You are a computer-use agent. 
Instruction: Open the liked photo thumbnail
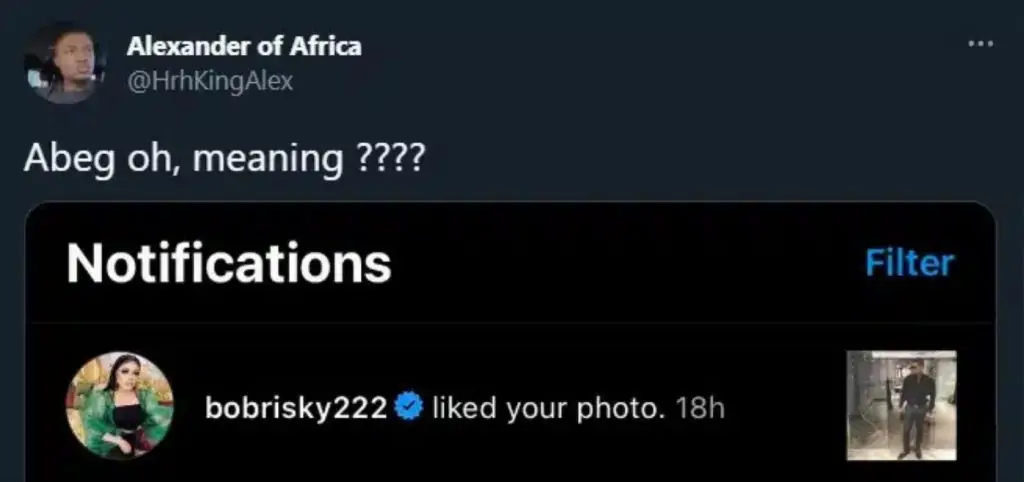901,405
